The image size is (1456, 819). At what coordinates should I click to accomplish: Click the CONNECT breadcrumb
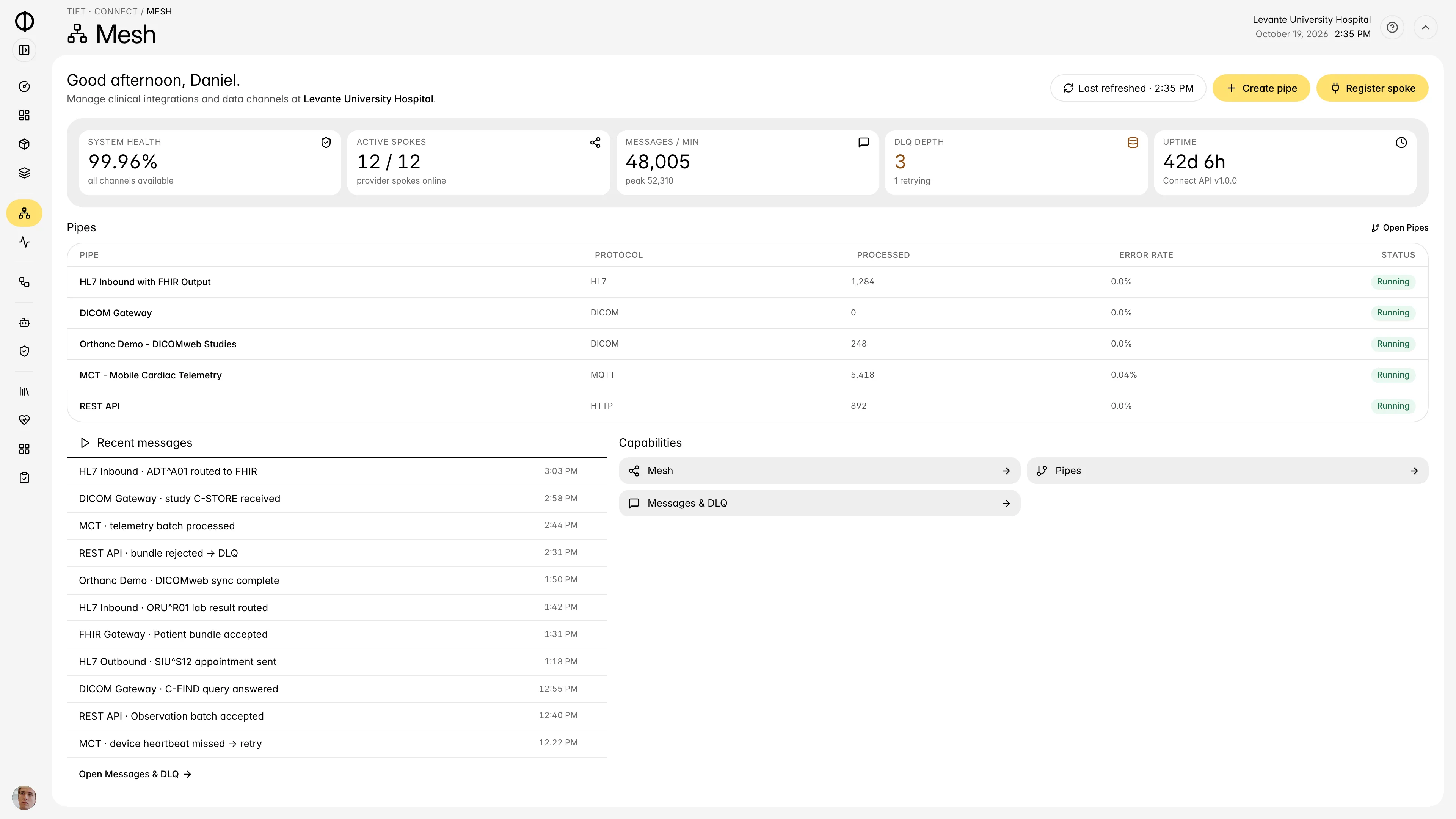tap(116, 11)
